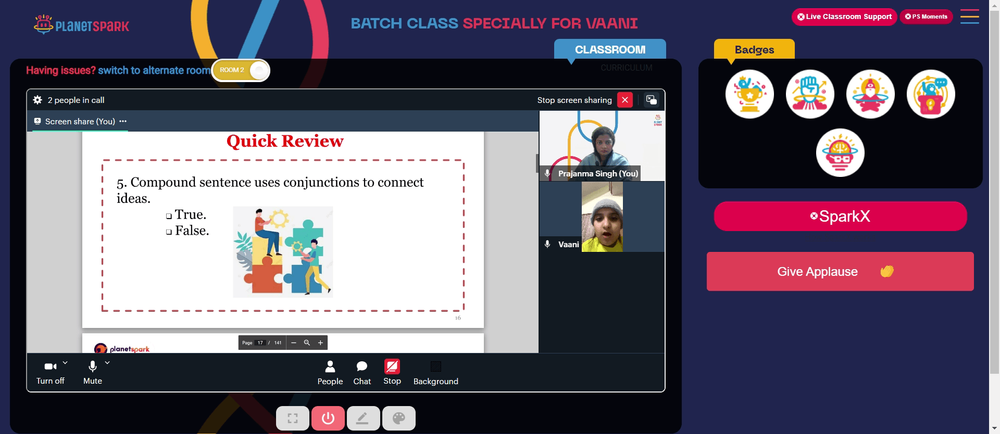1000x434 pixels.
Task: Click the red X stop screen sharing
Action: [x=625, y=100]
